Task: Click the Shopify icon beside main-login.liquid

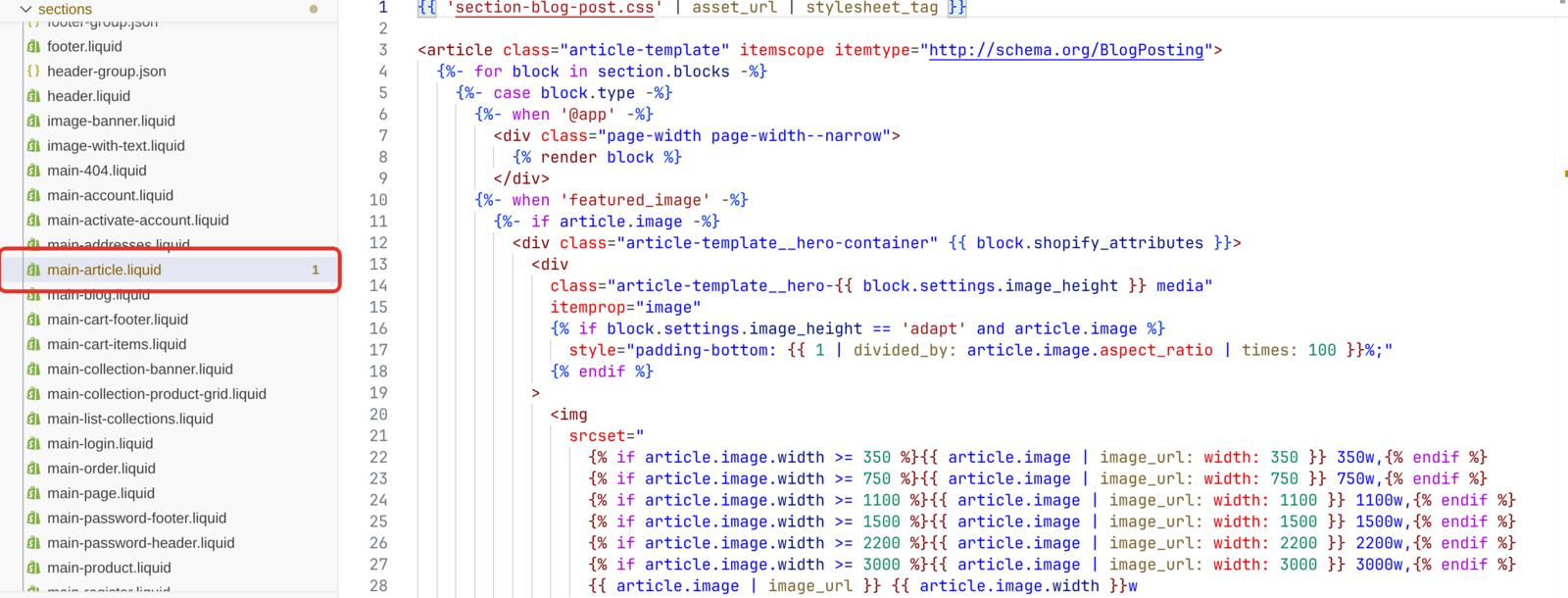Action: (x=33, y=443)
